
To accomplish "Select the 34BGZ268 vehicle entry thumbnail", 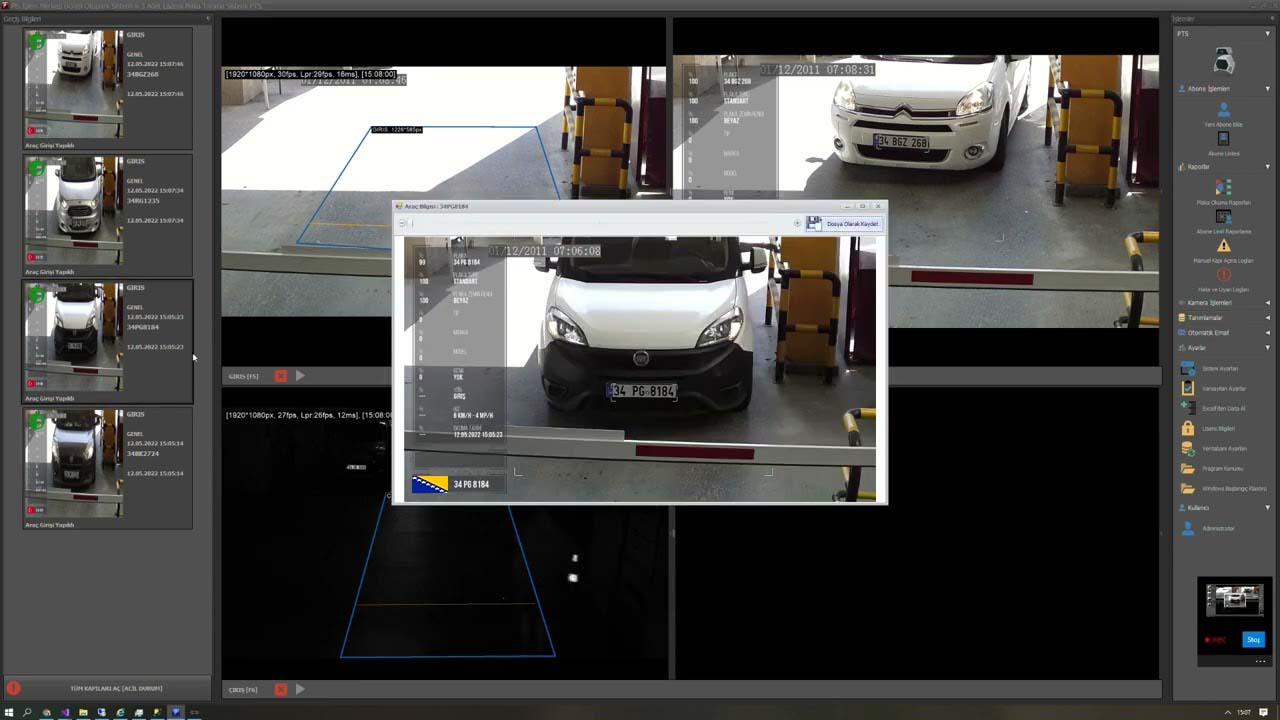I will (75, 83).
